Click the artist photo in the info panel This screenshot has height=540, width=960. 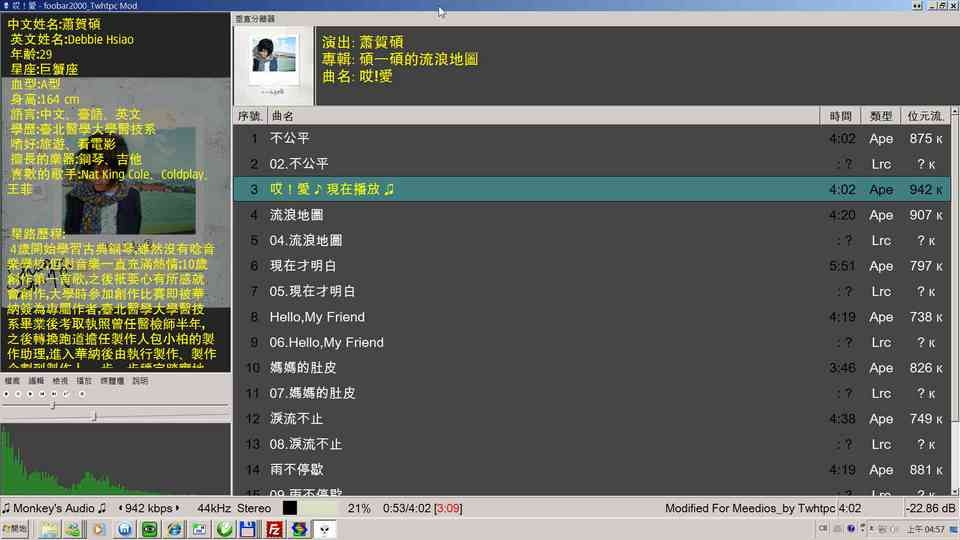click(x=130, y=181)
